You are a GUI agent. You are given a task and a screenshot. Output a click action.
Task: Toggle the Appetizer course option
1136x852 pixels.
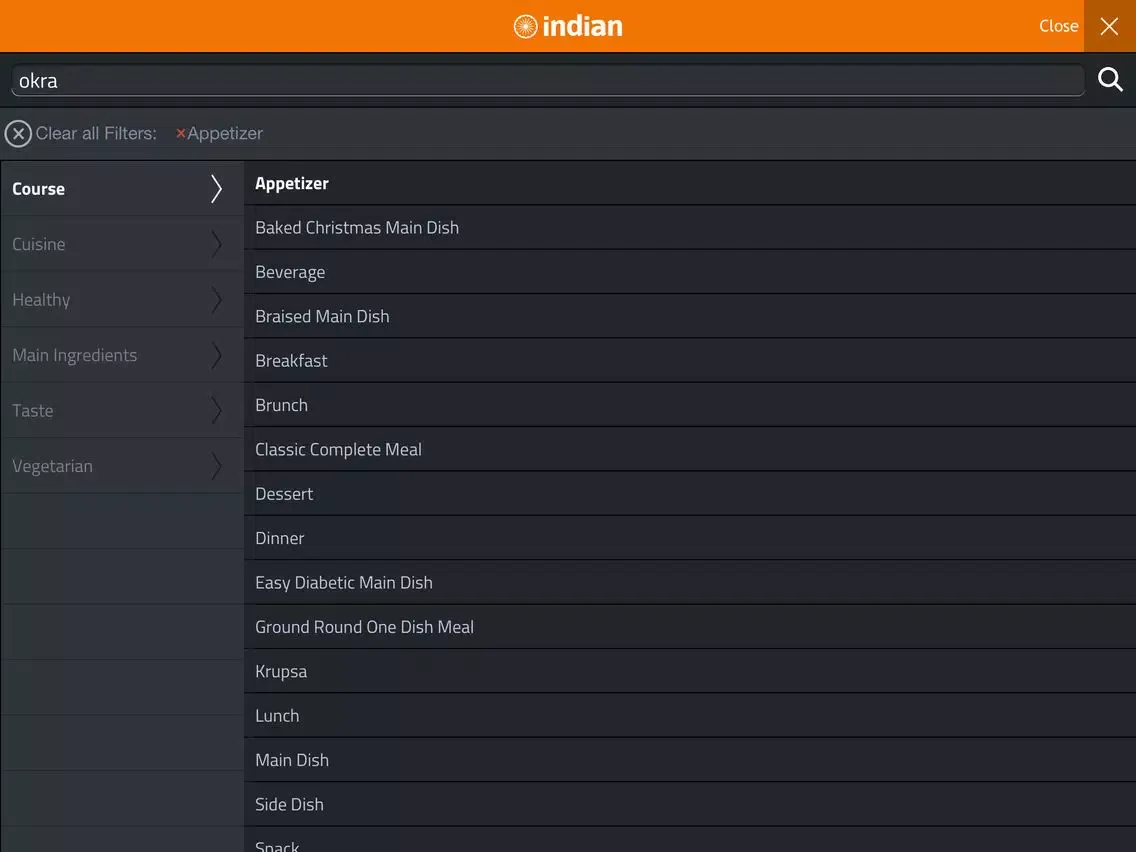tap(292, 184)
